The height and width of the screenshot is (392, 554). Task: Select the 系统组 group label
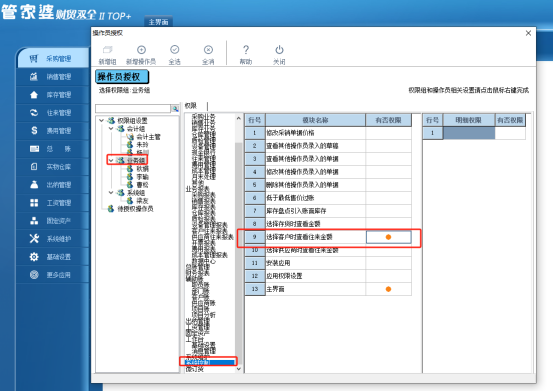[136, 193]
